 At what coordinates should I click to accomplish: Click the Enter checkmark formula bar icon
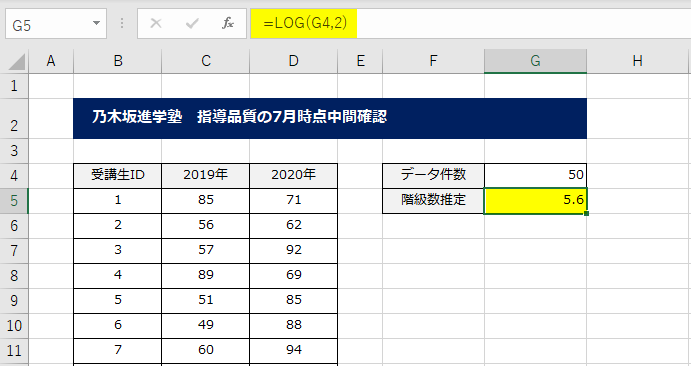192,23
